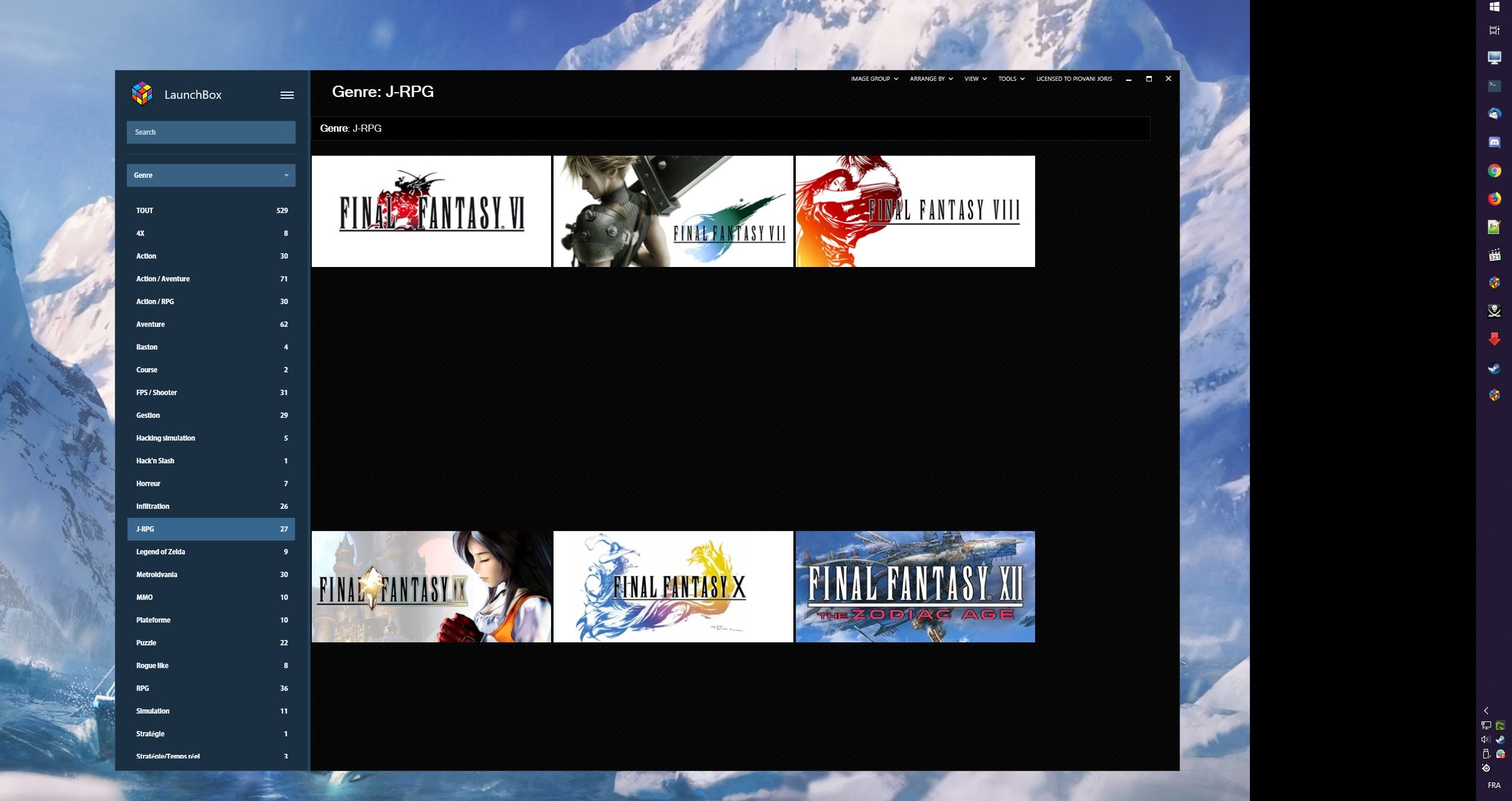This screenshot has height=801, width=1512.
Task: Show hidden tray icons chevron
Action: [x=1486, y=711]
